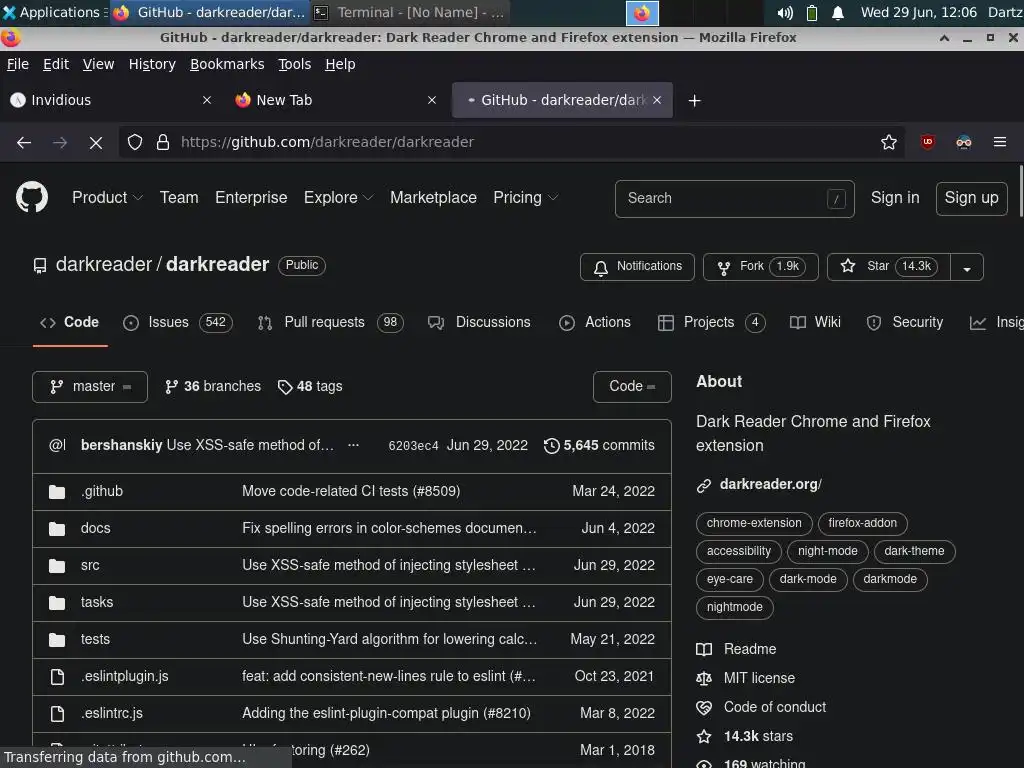Switch to the Pull requests tab
1024x768 pixels.
330,323
